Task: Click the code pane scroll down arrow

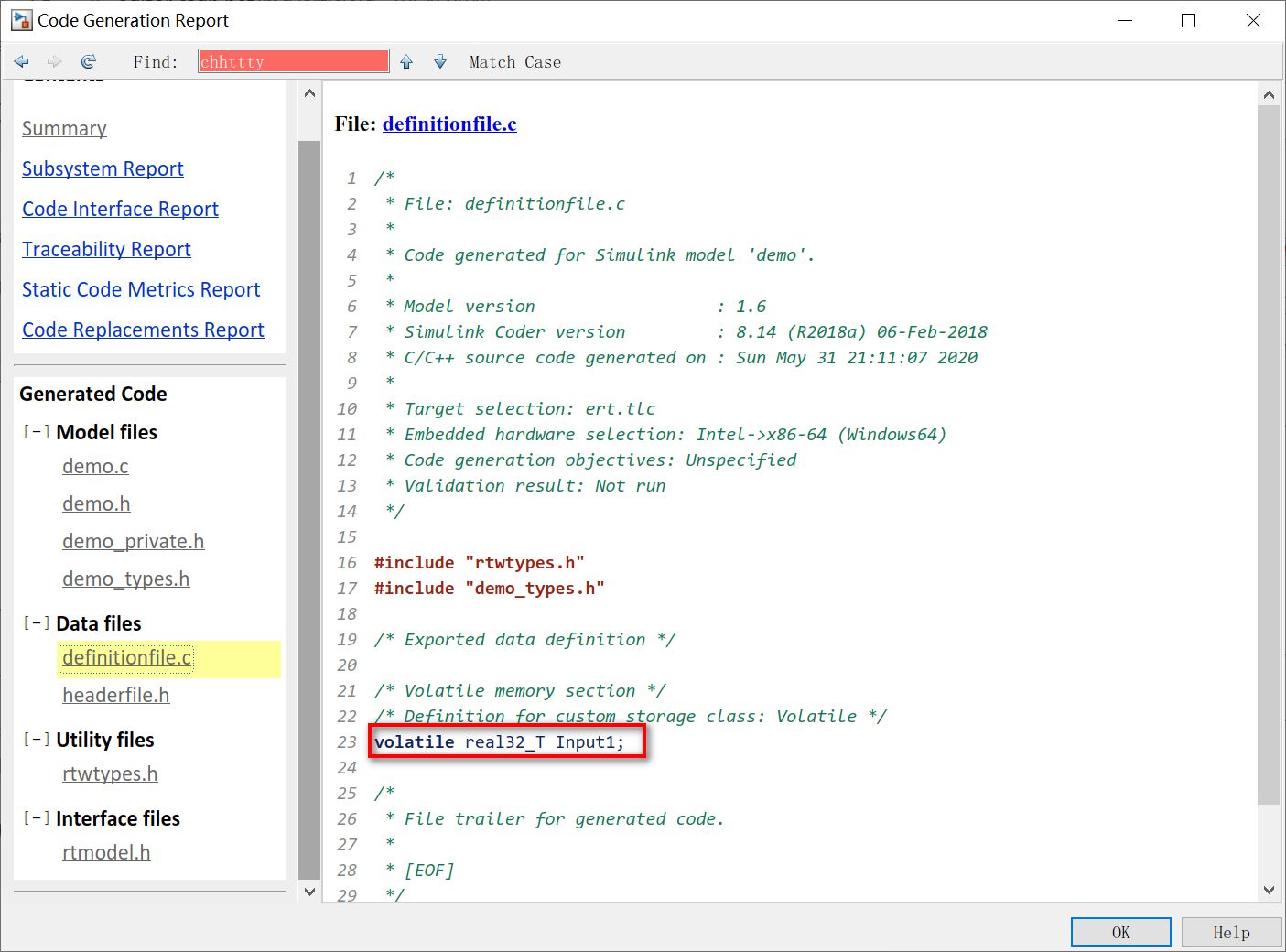Action: point(1269,890)
